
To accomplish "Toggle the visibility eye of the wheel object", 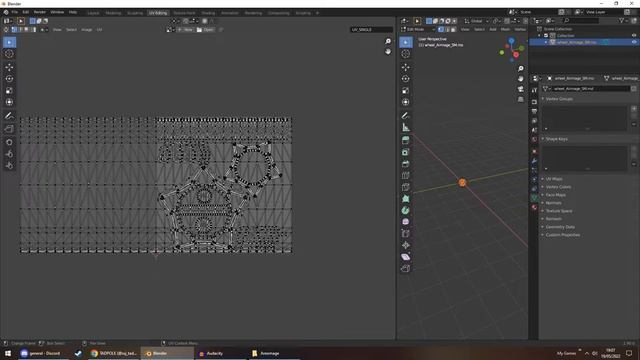I will 634,42.
